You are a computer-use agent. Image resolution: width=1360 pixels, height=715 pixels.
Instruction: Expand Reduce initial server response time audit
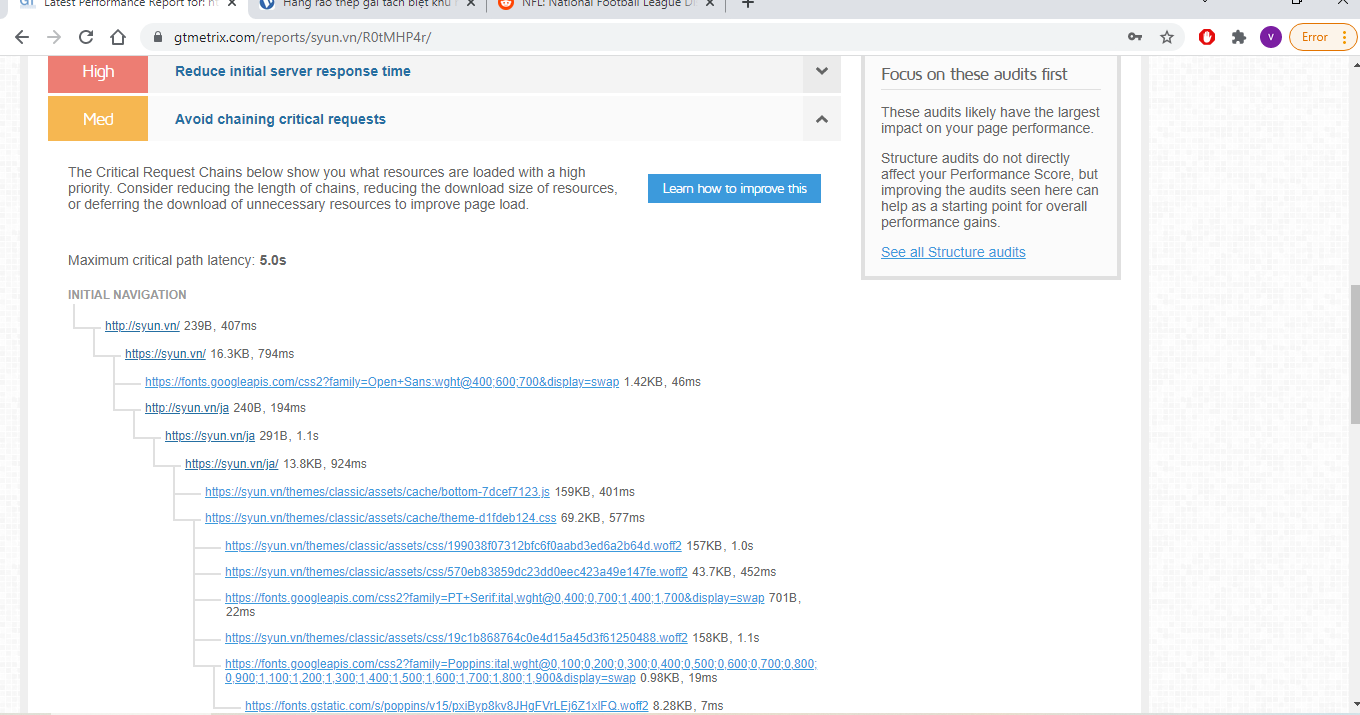coord(822,71)
